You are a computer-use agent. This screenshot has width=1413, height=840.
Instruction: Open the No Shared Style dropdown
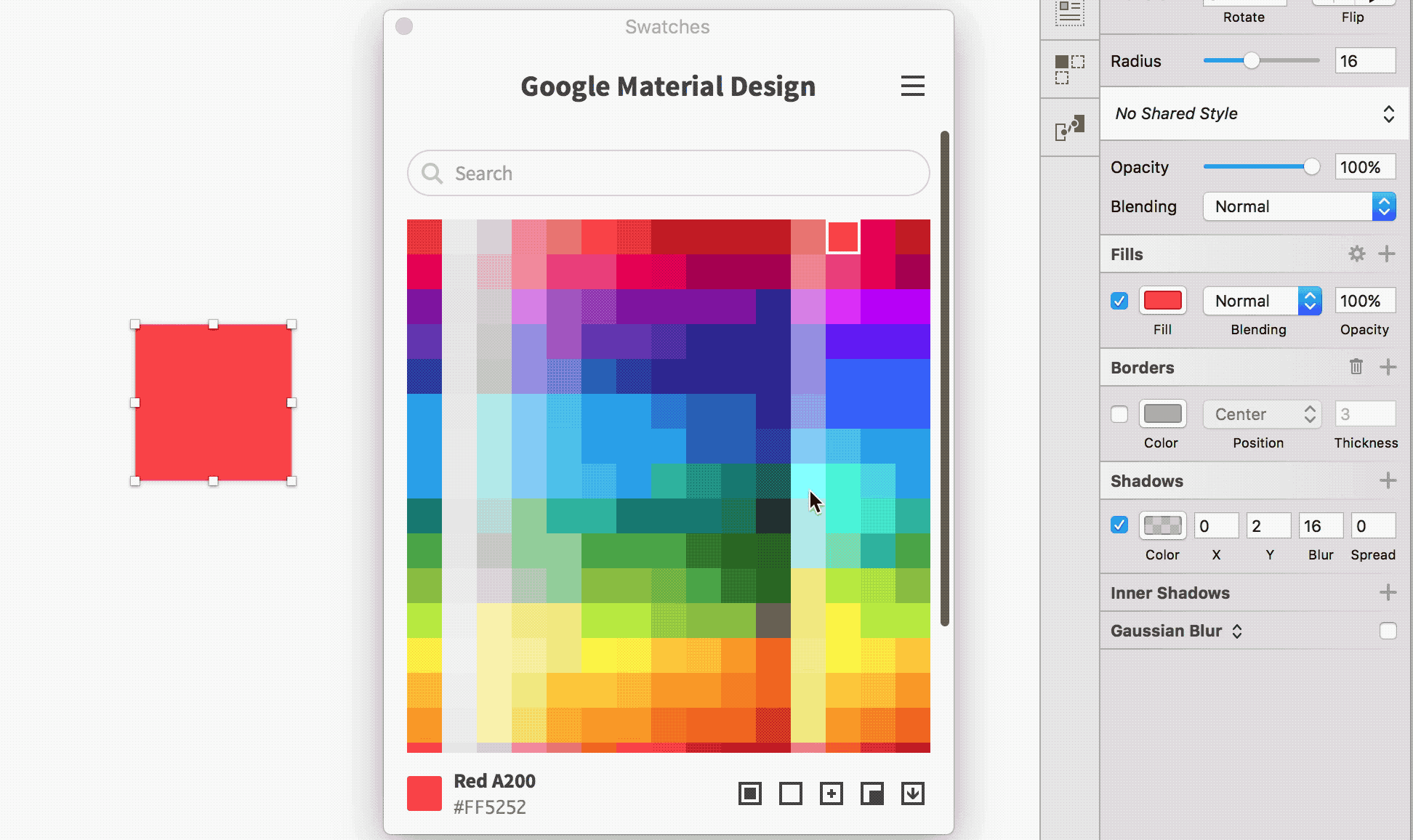(1255, 113)
